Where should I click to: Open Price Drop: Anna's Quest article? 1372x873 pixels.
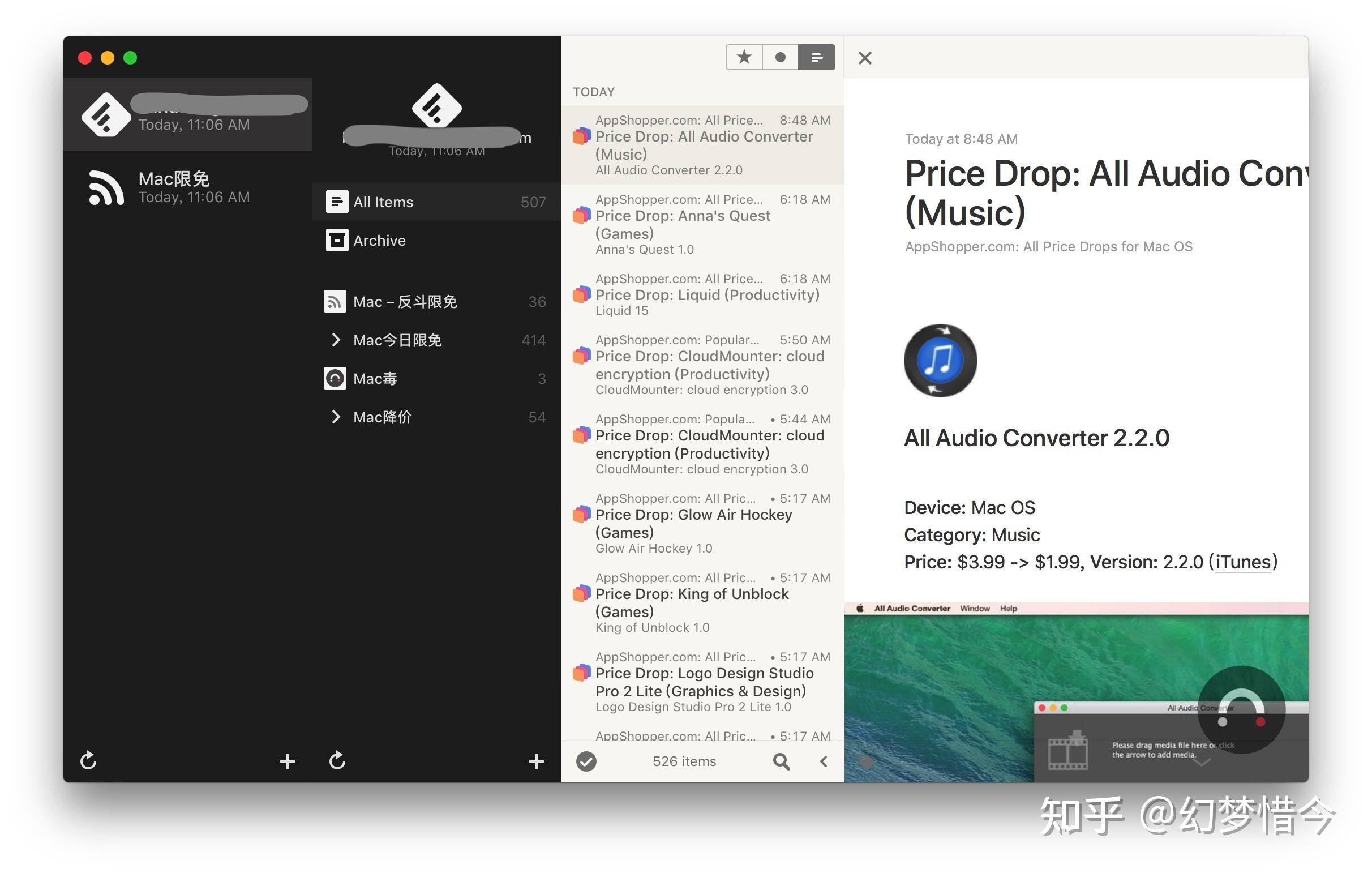click(702, 224)
